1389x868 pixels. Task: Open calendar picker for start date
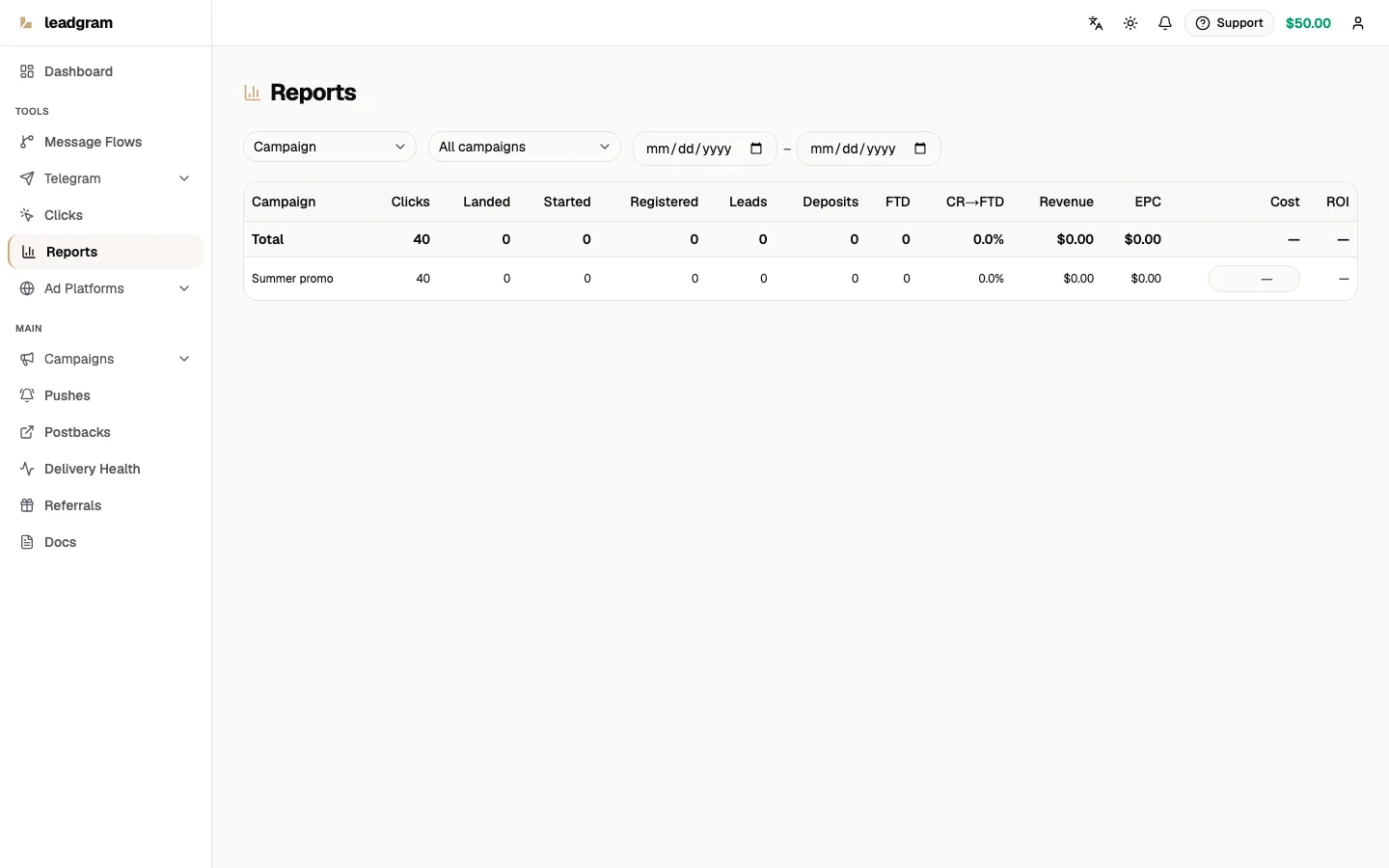pyautogui.click(x=756, y=149)
